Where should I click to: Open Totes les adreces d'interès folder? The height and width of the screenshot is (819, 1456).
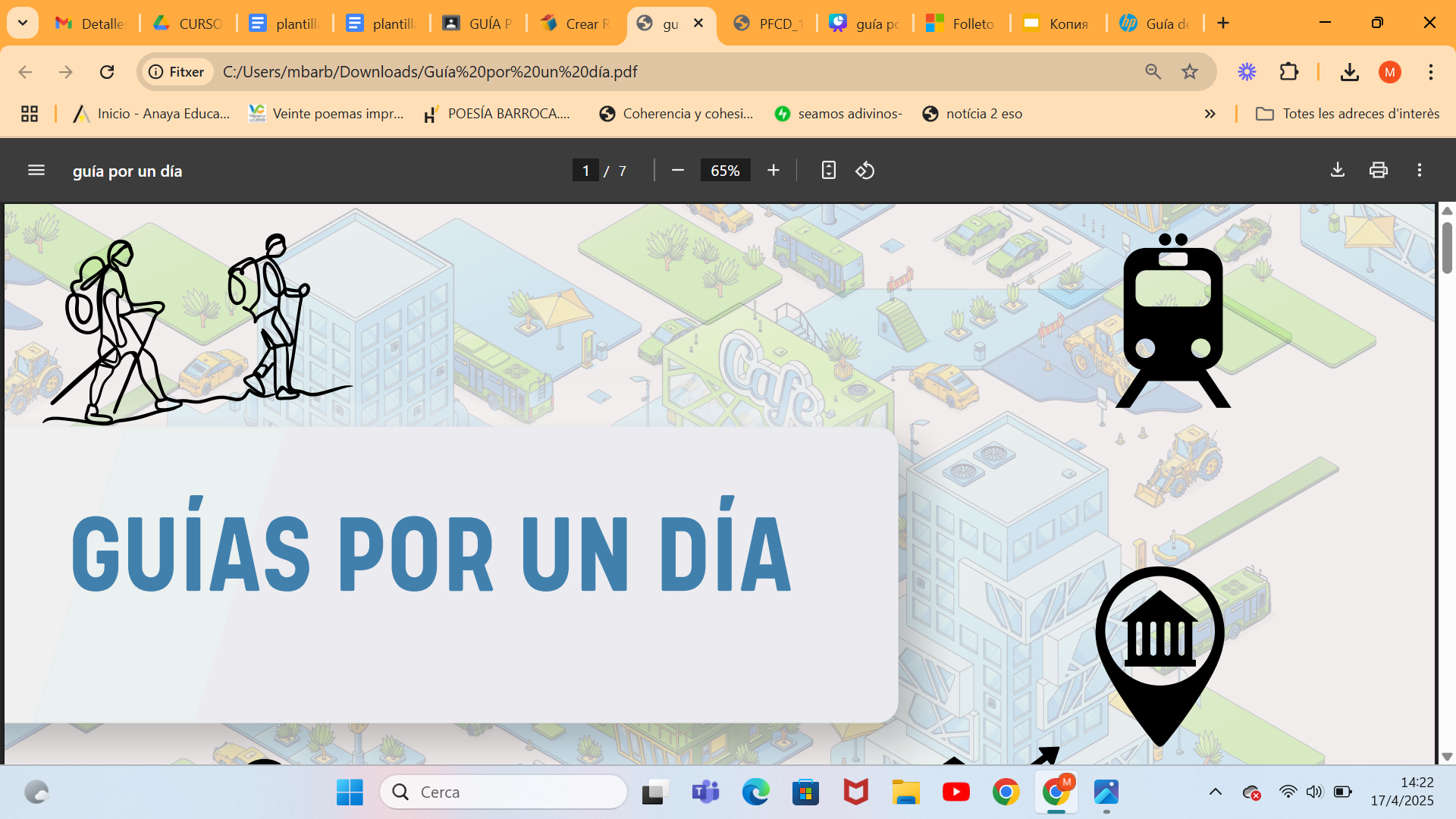1348,114
